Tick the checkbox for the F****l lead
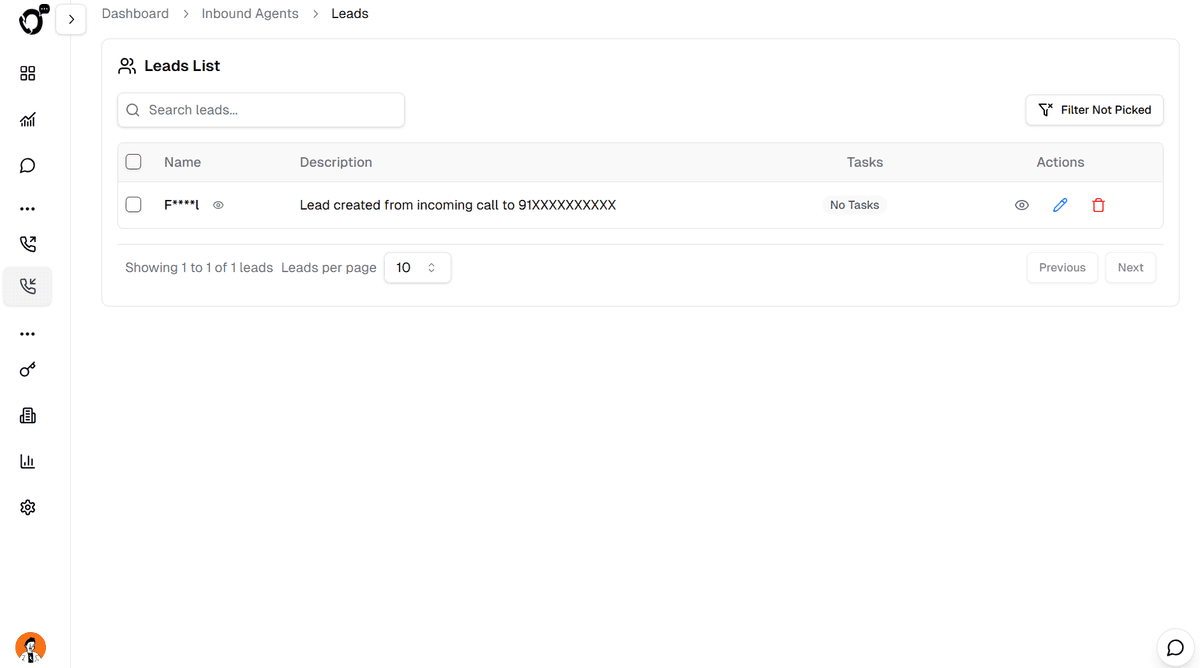 [133, 205]
